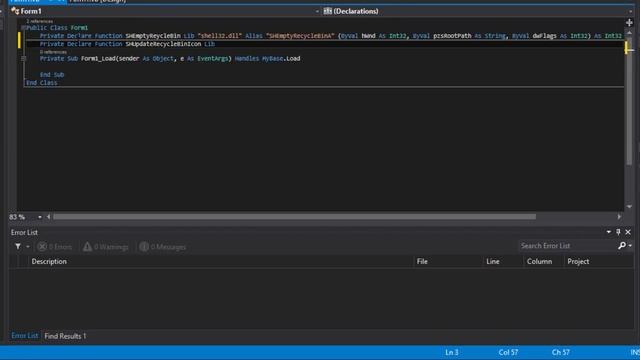Focus the Search Error List field
This screenshot has width=640, height=360.
[x=567, y=246]
